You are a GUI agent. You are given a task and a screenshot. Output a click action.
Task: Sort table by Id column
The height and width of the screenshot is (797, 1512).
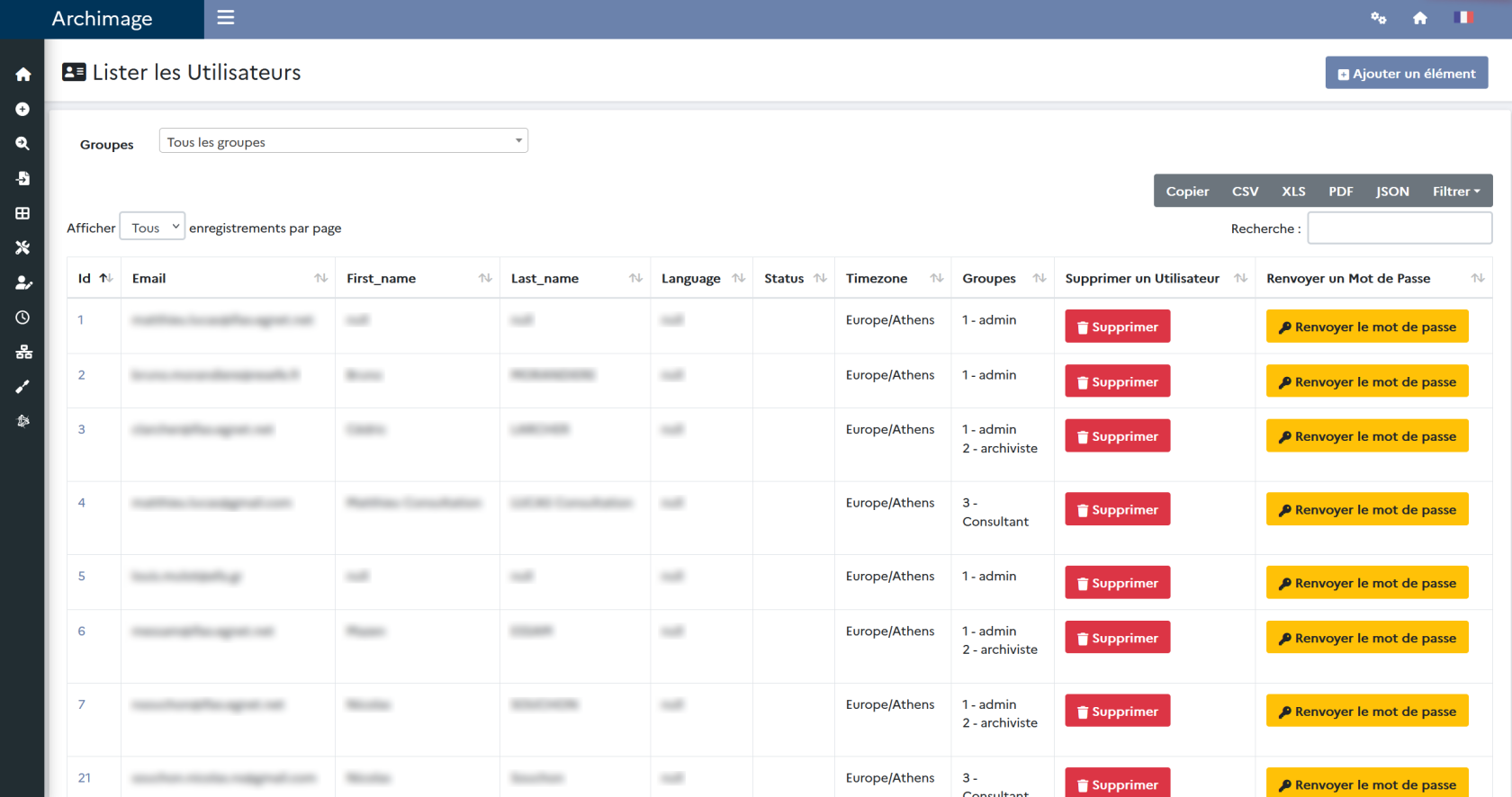(94, 278)
